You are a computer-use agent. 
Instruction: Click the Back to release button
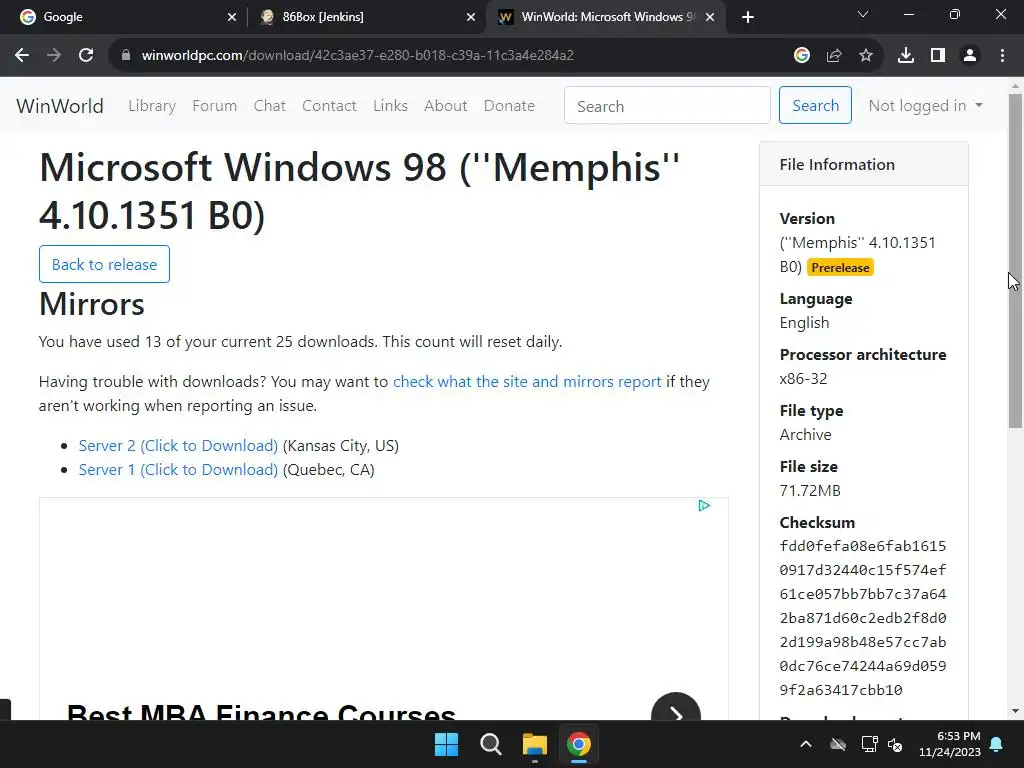pos(104,264)
